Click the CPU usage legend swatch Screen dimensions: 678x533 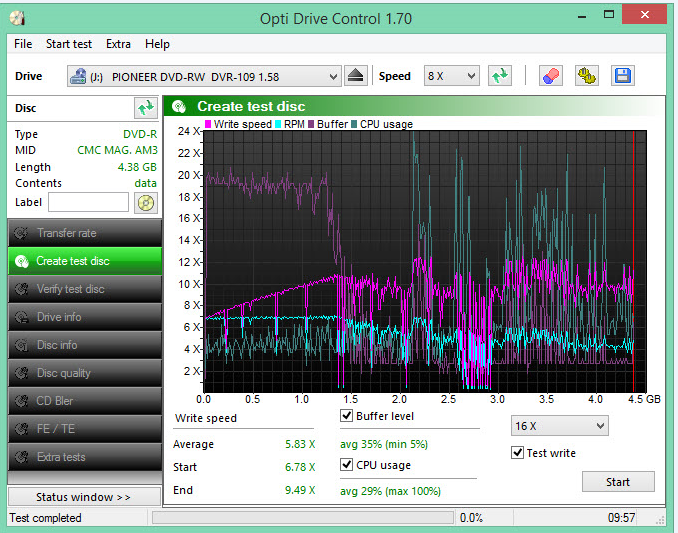coord(354,124)
